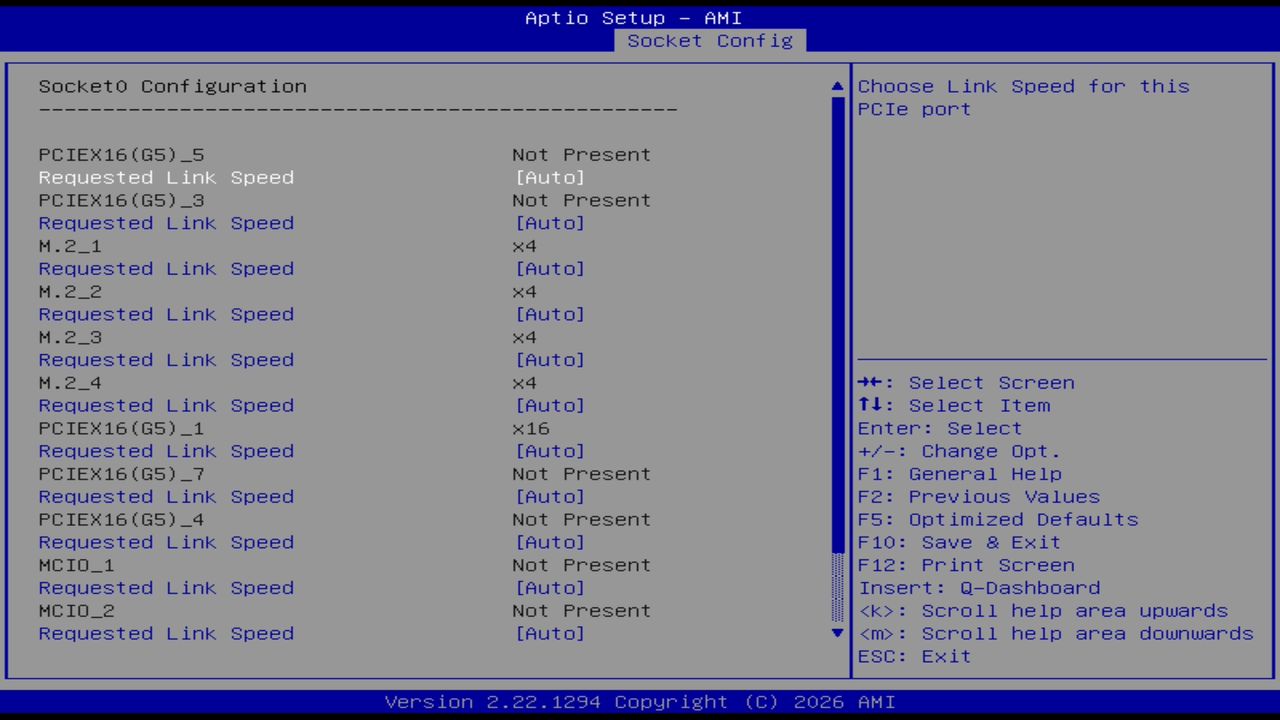1280x720 pixels.
Task: Select the F10 Save & Exit help entry
Action: 958,542
